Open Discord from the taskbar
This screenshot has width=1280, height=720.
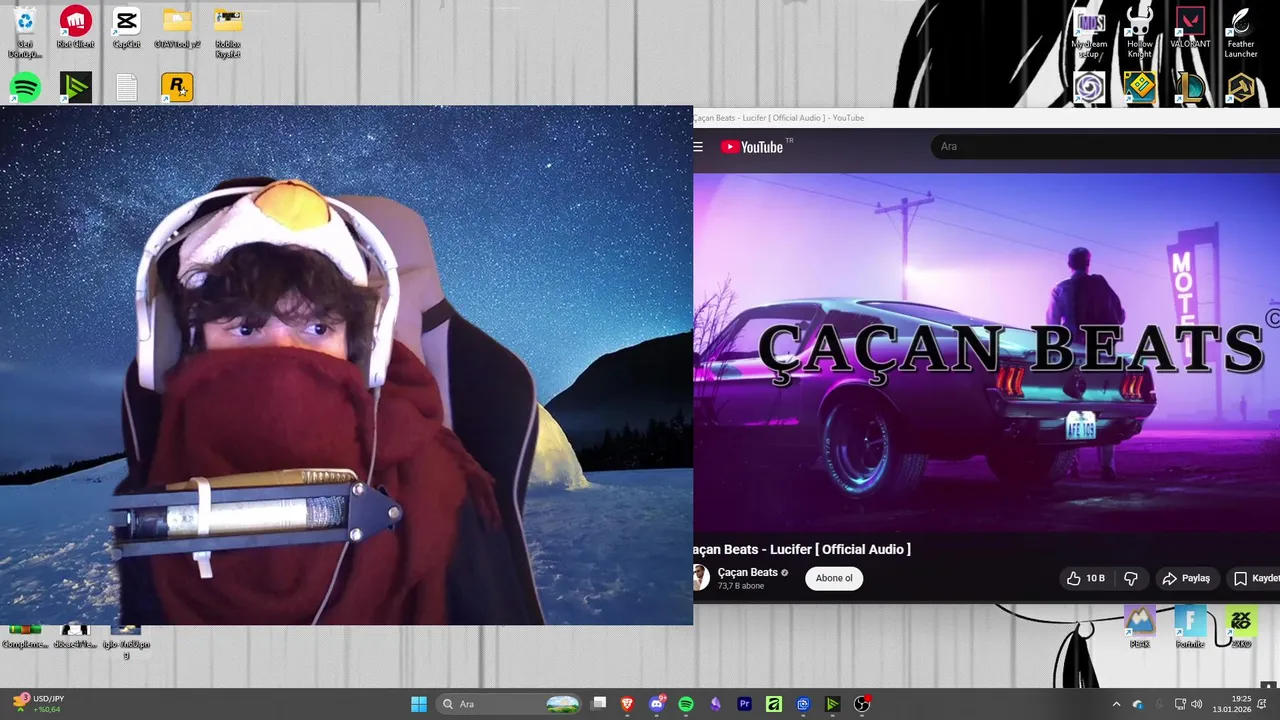(x=657, y=704)
